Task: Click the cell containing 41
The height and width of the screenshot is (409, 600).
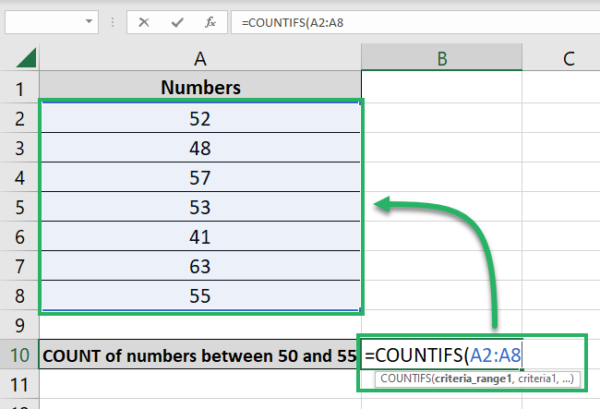Action: pos(200,236)
